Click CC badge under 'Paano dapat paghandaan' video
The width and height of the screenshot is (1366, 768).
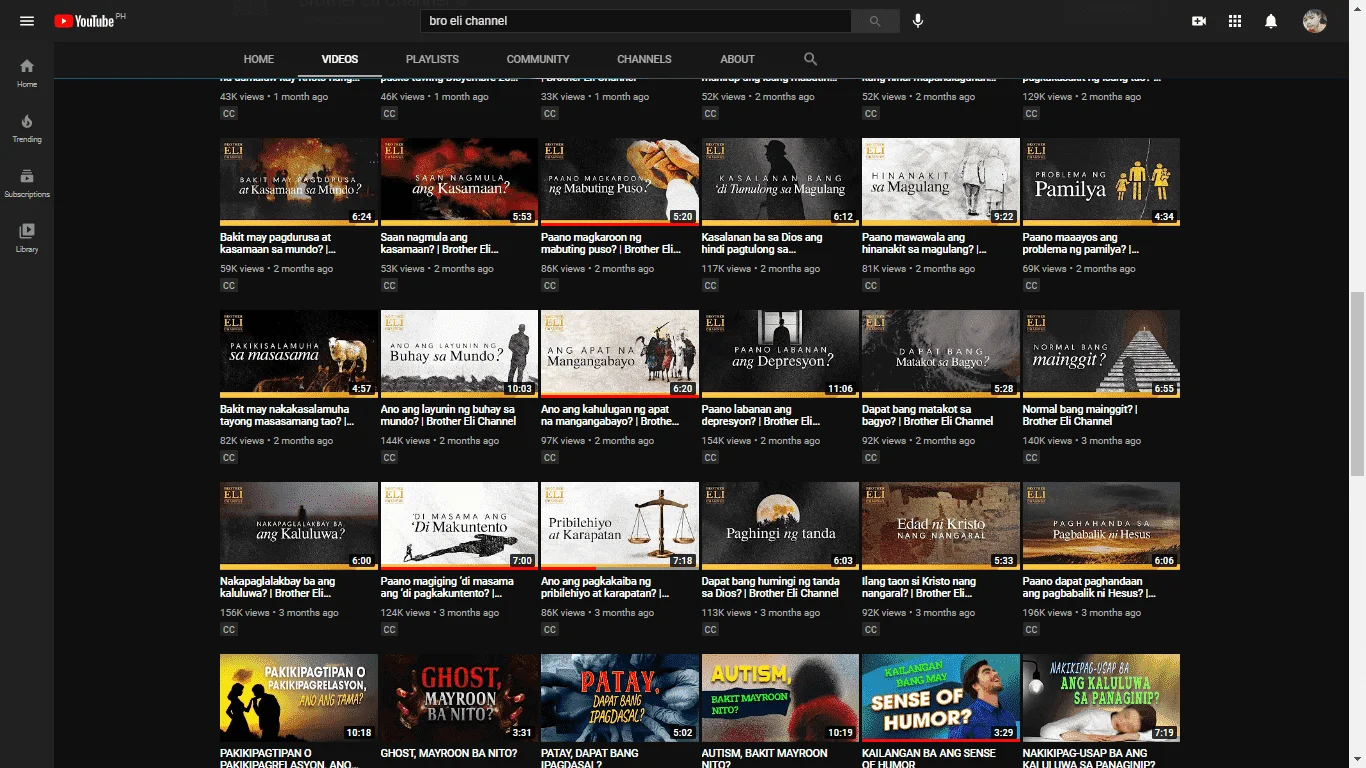(1031, 630)
